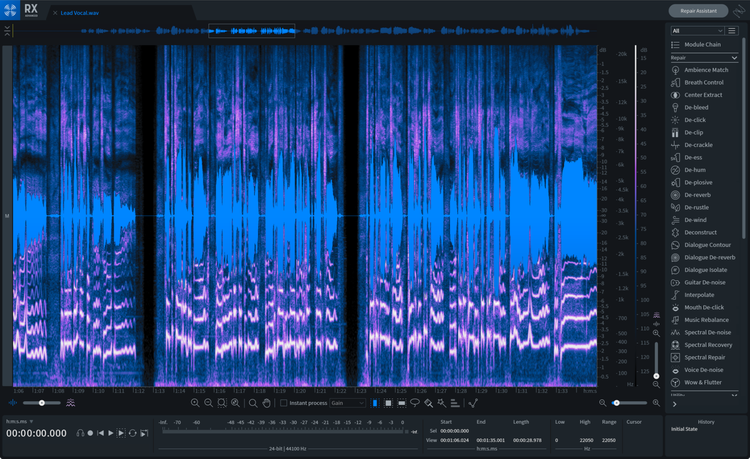This screenshot has height=459, width=750.
Task: Select the Spectral Repair module
Action: [705, 357]
